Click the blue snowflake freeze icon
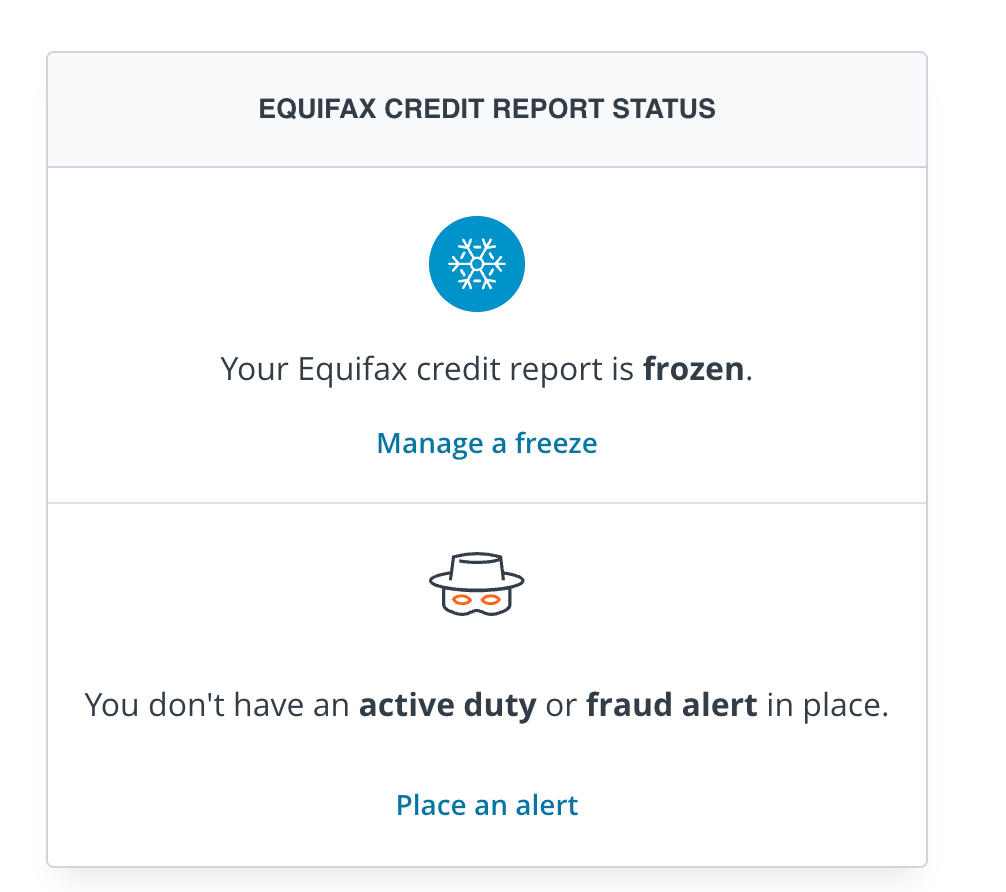1006x892 pixels. pyautogui.click(x=477, y=264)
